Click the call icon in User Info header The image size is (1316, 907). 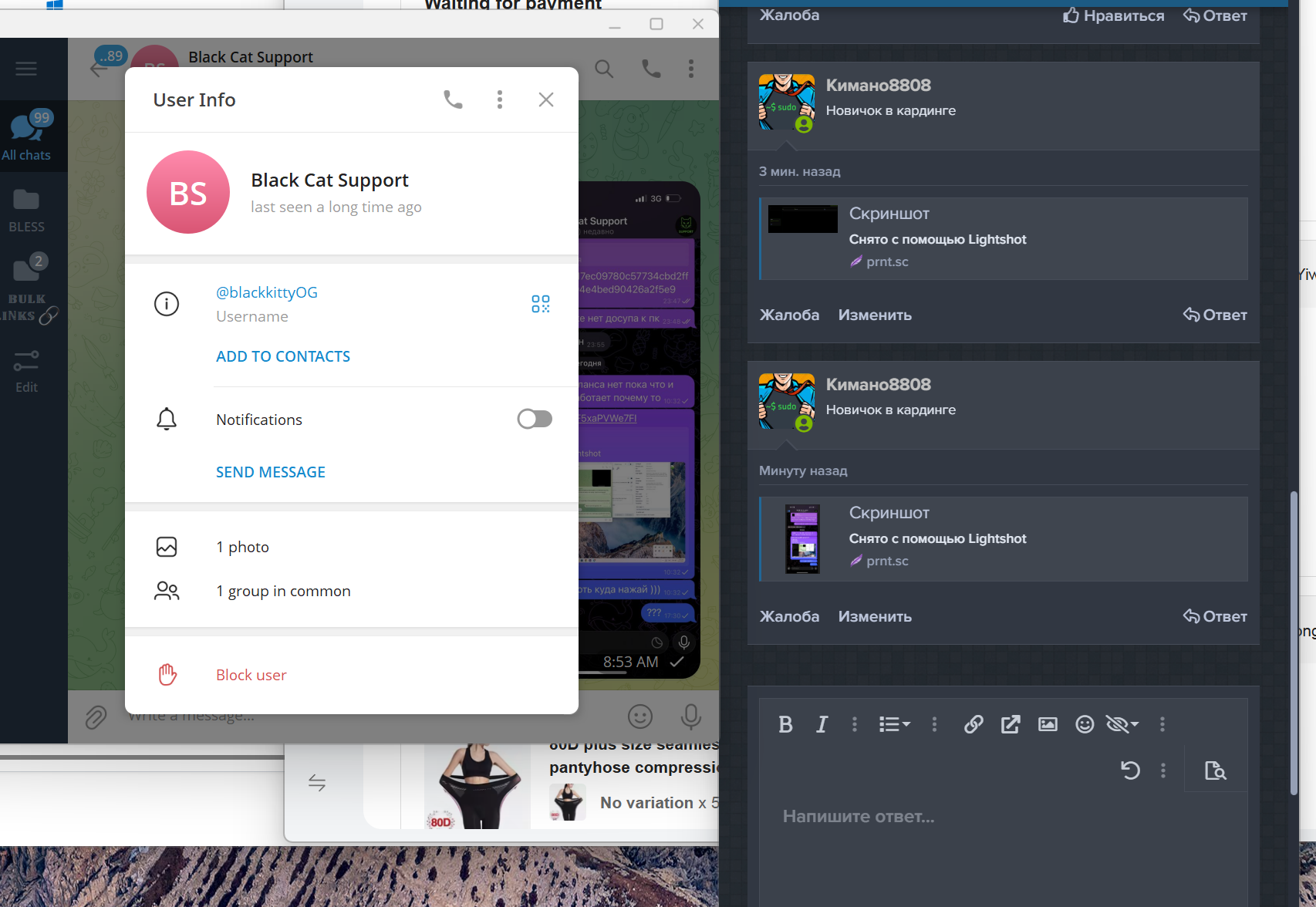point(453,99)
